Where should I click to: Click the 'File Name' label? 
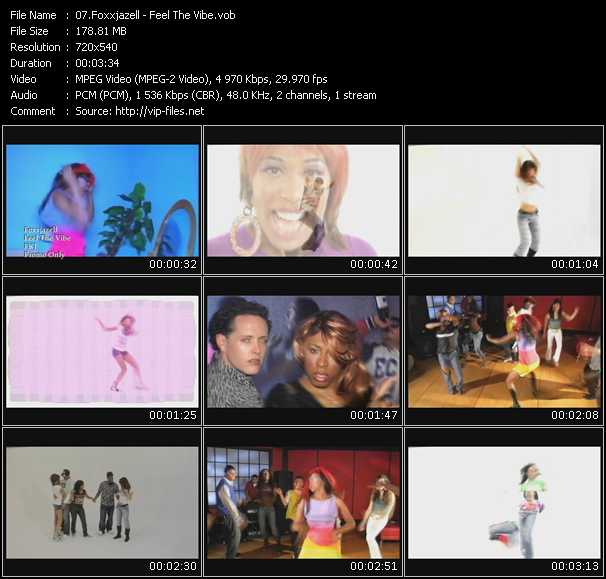(x=33, y=15)
